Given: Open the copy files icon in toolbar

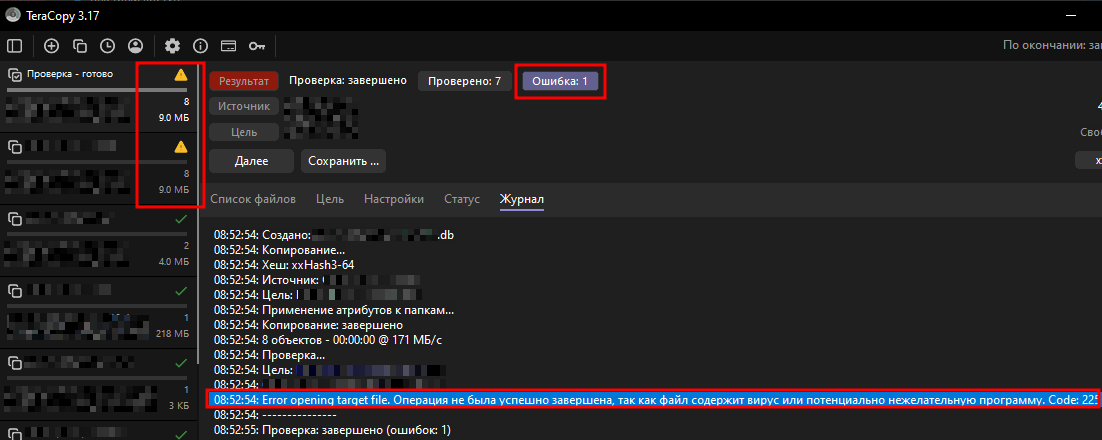Looking at the screenshot, I should tap(79, 46).
